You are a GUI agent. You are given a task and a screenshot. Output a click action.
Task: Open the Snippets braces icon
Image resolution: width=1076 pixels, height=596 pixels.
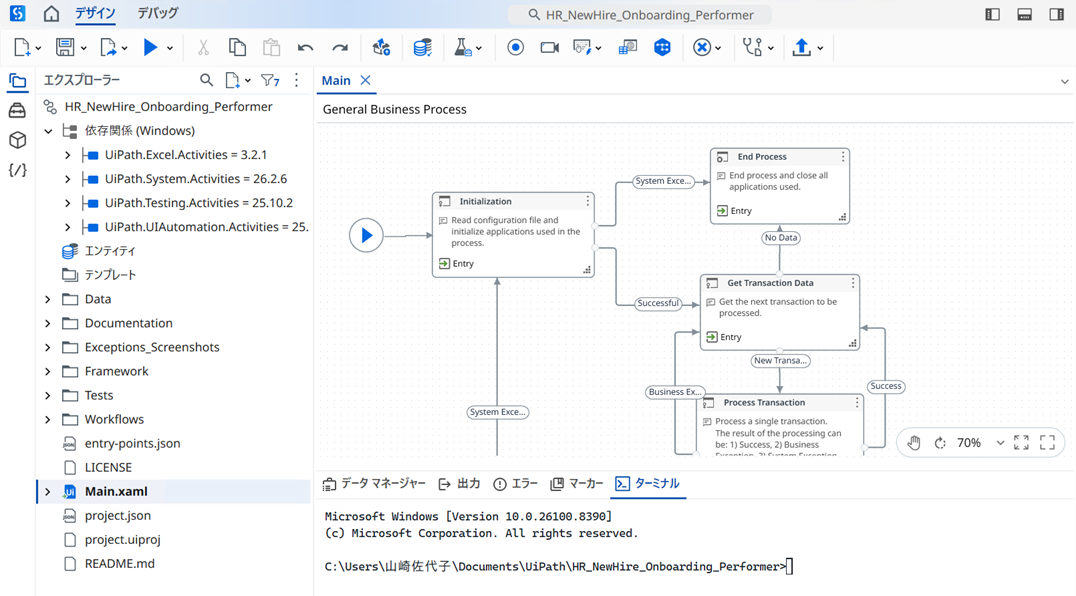[x=17, y=170]
